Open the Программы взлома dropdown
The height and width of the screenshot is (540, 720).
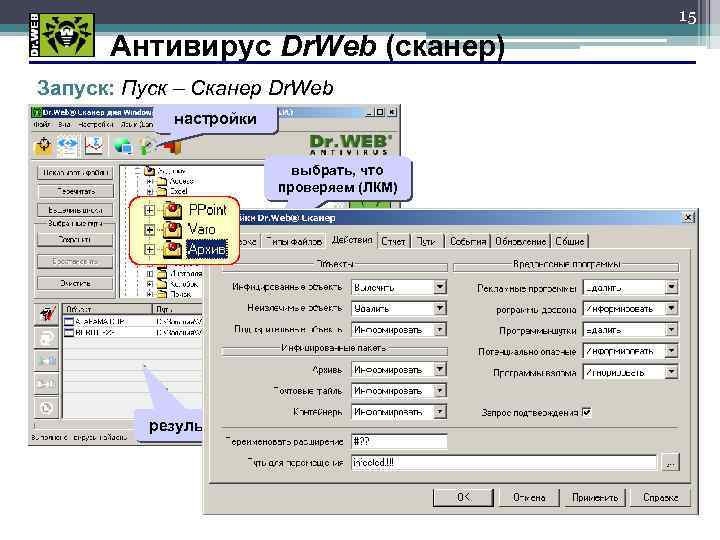click(671, 372)
